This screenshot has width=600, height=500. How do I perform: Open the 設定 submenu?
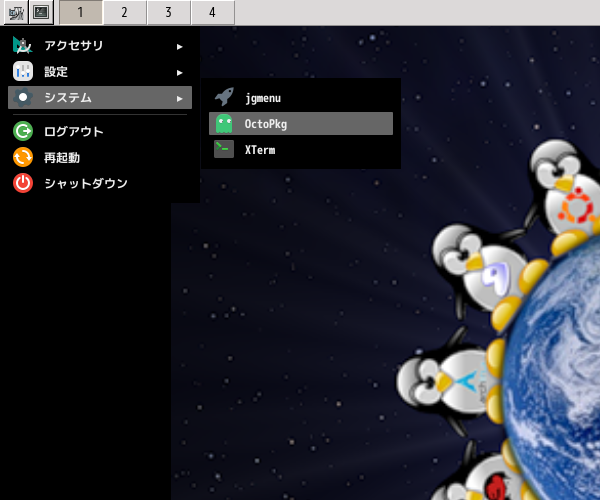click(x=100, y=72)
